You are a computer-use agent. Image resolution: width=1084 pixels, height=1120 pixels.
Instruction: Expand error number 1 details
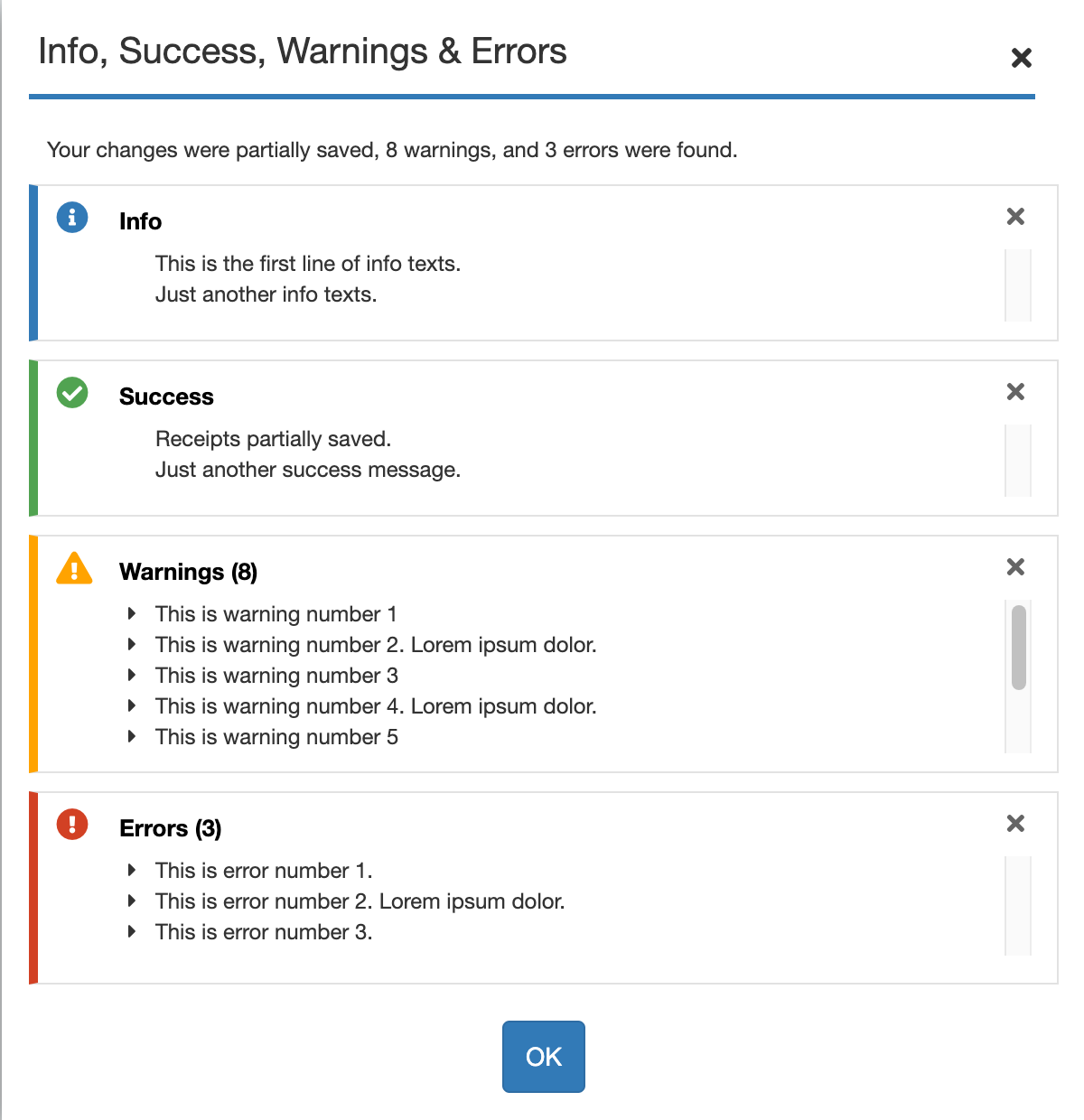pyautogui.click(x=132, y=871)
